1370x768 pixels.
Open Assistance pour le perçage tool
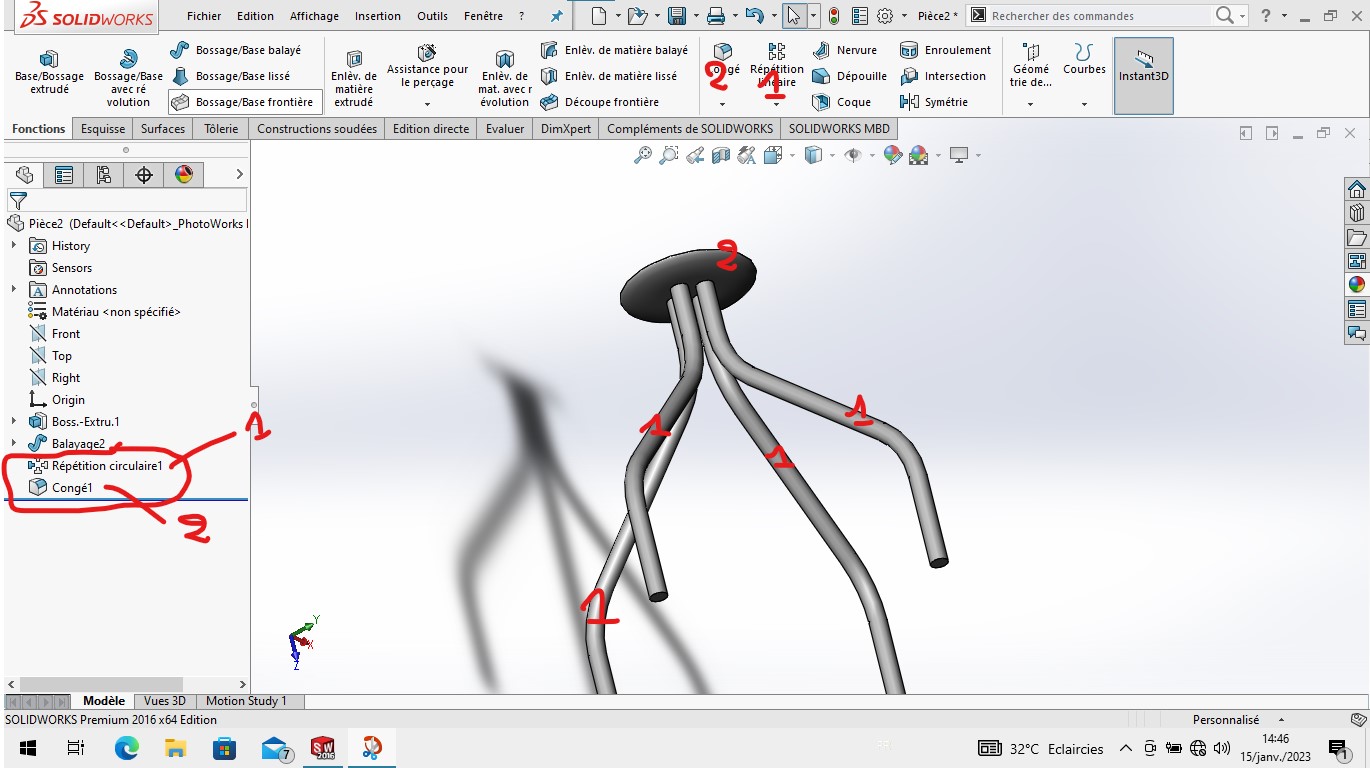[x=427, y=66]
